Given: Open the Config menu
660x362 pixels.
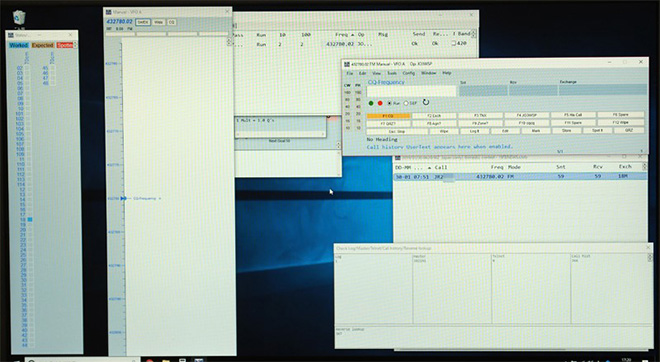Looking at the screenshot, I should [409, 73].
